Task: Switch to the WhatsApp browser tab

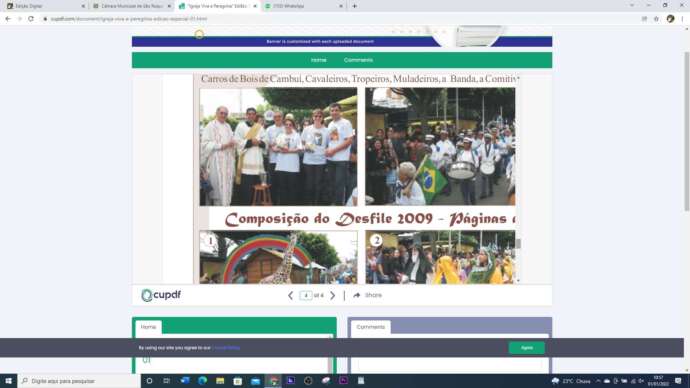Action: pos(304,6)
